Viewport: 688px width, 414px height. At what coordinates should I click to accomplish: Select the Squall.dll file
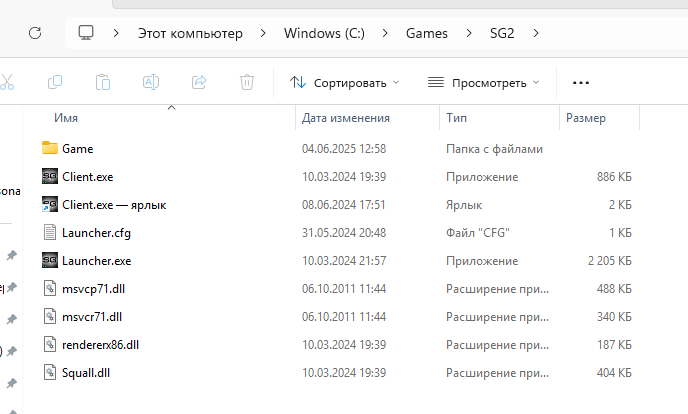click(86, 372)
